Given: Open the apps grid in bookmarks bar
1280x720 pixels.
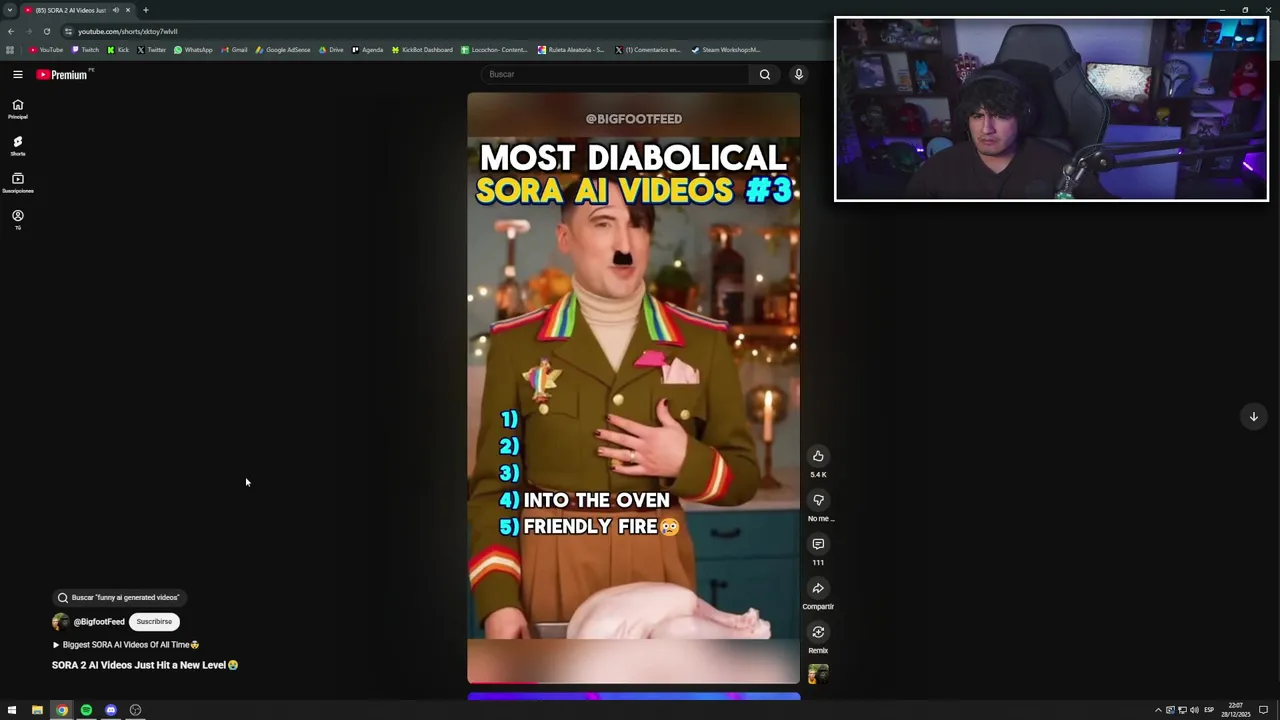Looking at the screenshot, I should pos(10,50).
